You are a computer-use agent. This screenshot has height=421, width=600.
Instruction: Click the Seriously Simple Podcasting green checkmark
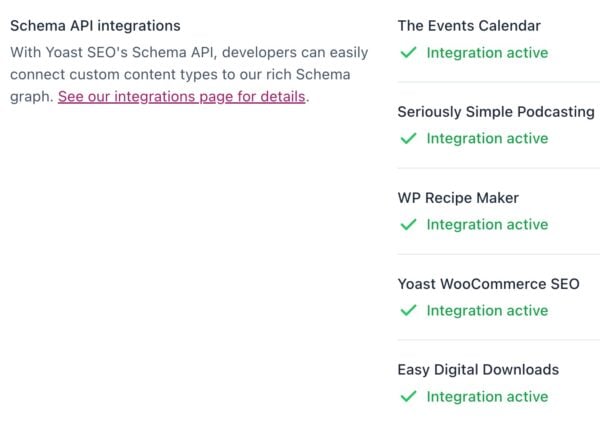[407, 139]
